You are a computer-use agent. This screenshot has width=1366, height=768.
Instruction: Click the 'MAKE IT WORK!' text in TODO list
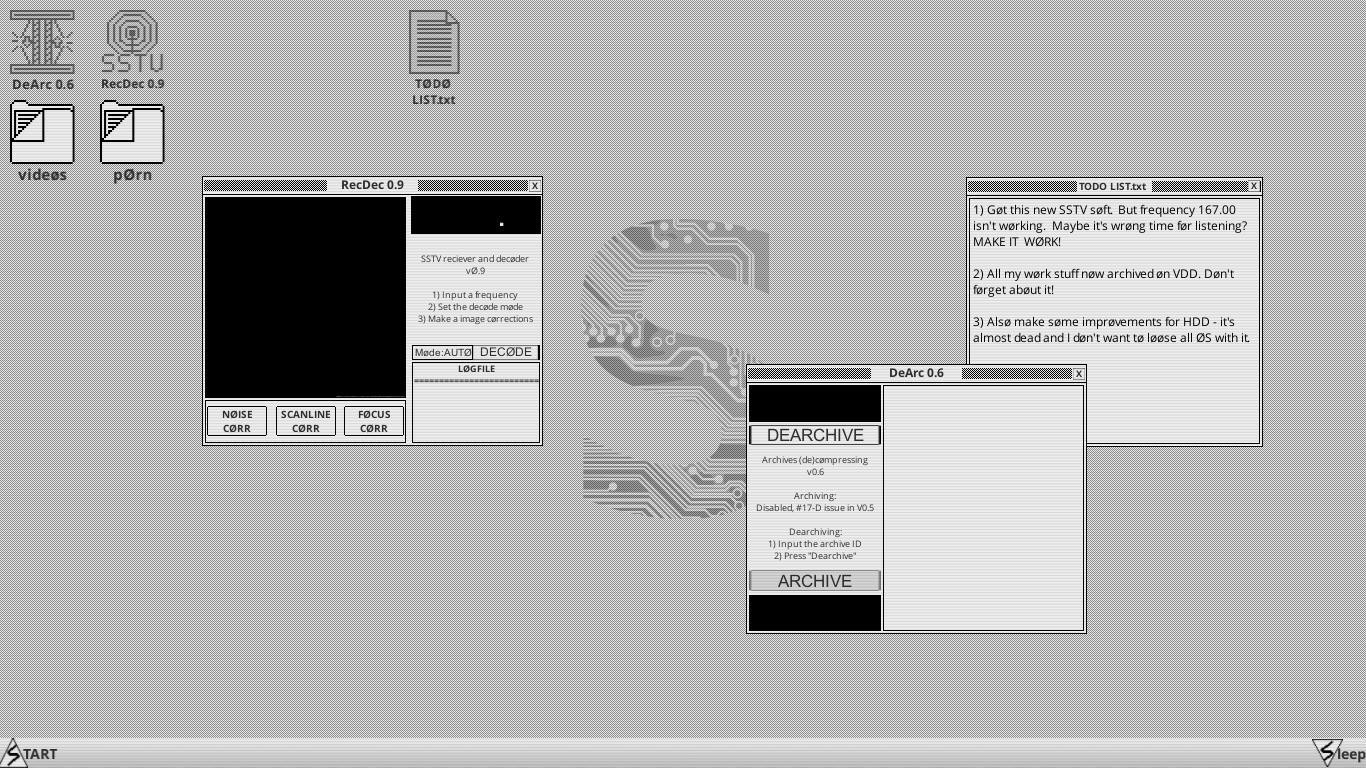1017,242
